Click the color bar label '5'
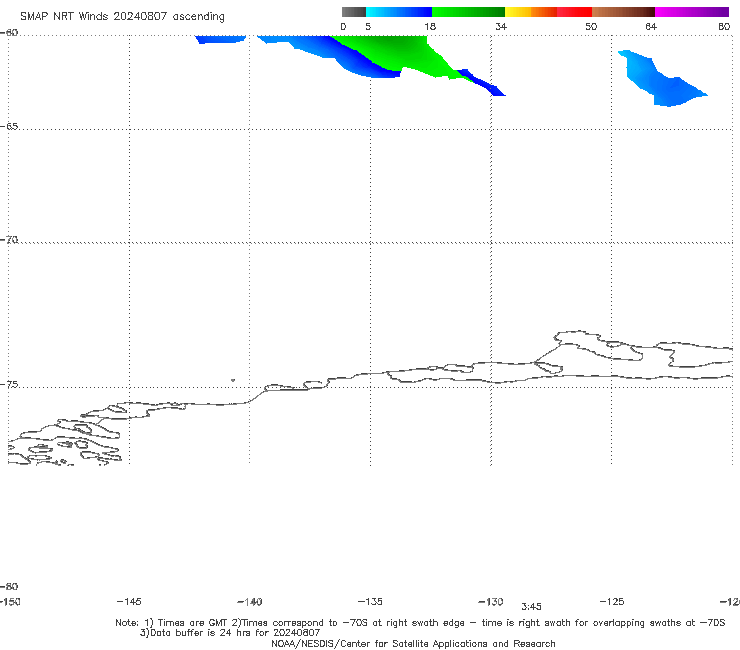 368,26
